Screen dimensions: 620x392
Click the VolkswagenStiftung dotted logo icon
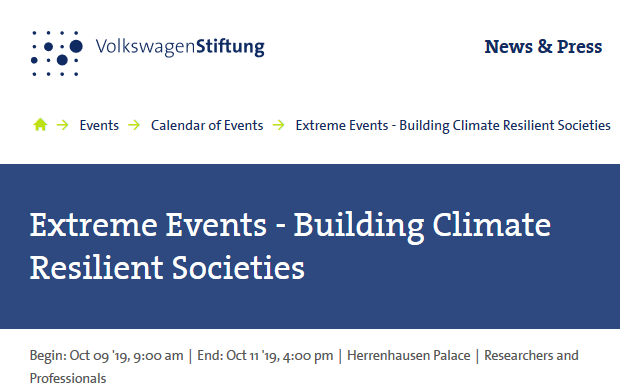click(57, 53)
